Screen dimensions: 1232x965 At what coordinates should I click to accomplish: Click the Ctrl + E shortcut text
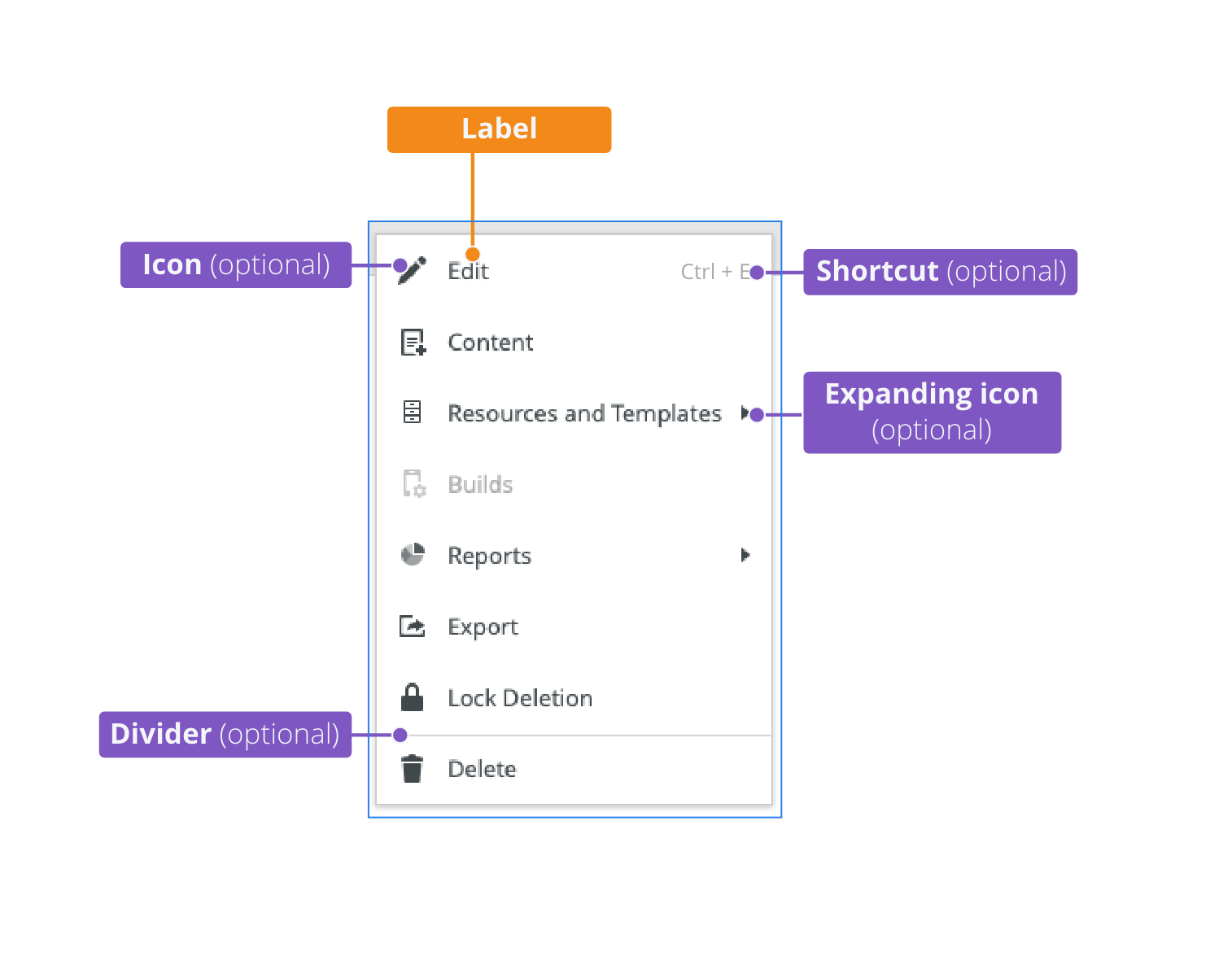[x=715, y=272]
